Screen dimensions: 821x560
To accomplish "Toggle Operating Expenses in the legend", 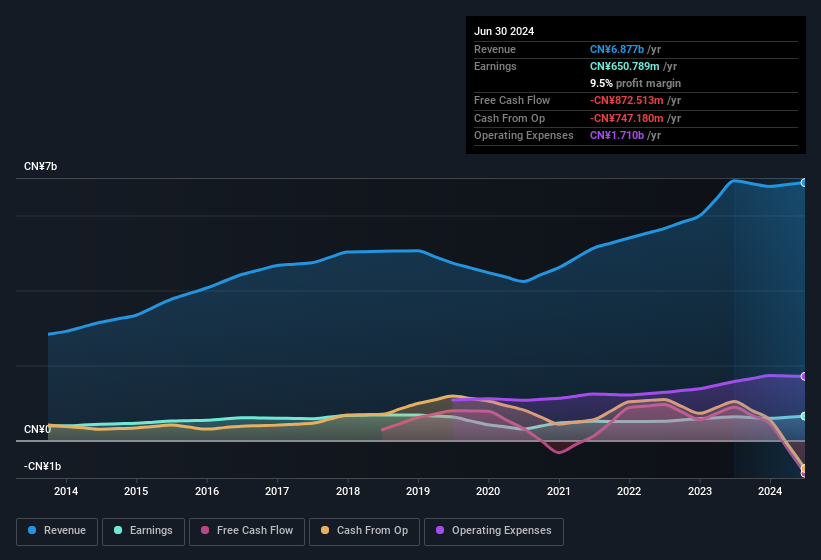I will click(x=494, y=530).
